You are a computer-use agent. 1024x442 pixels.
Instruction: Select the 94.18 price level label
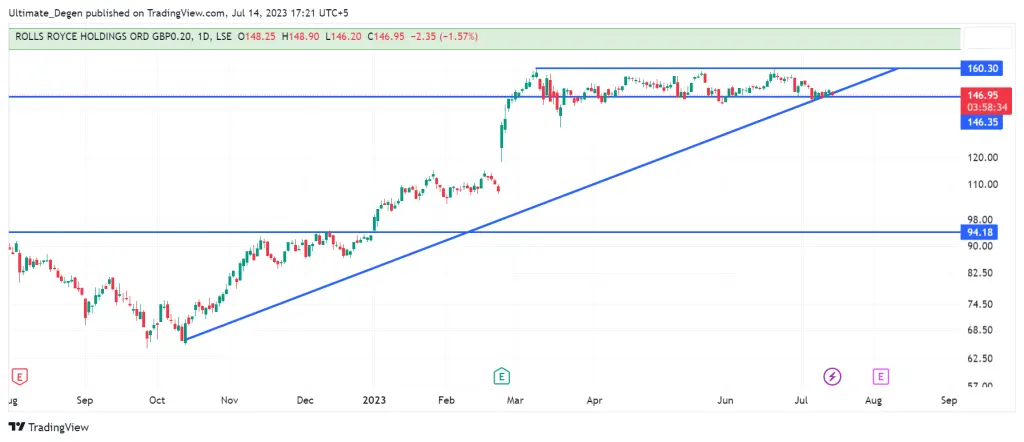click(x=980, y=232)
